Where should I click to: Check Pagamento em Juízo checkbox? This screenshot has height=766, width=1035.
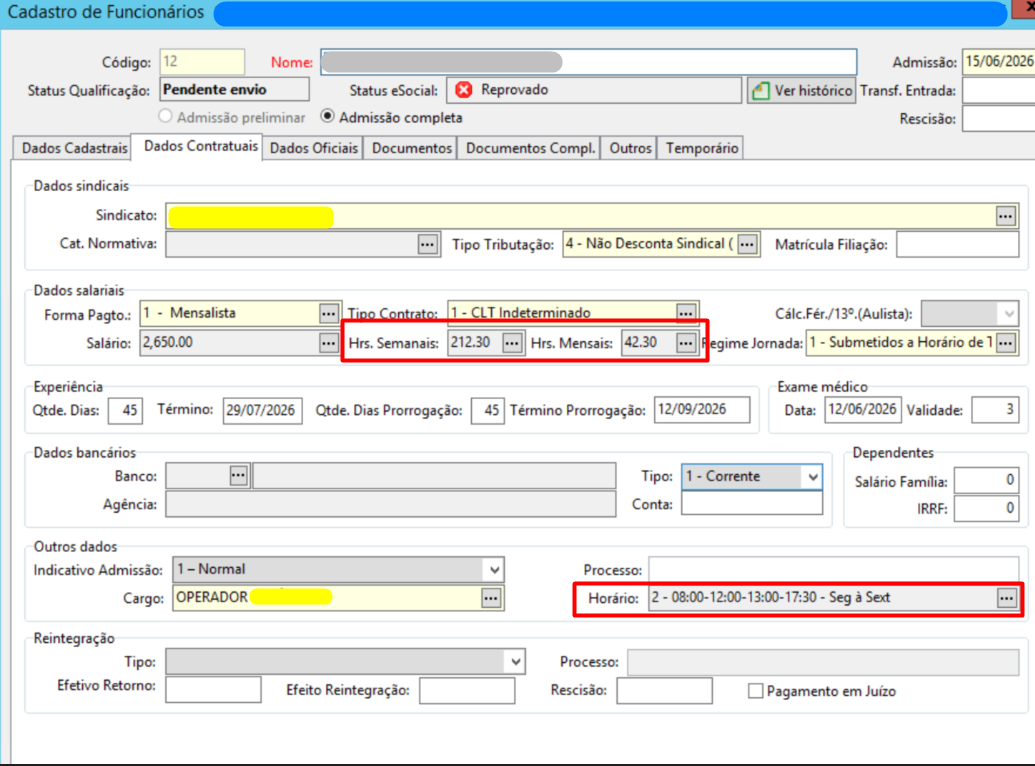[755, 691]
